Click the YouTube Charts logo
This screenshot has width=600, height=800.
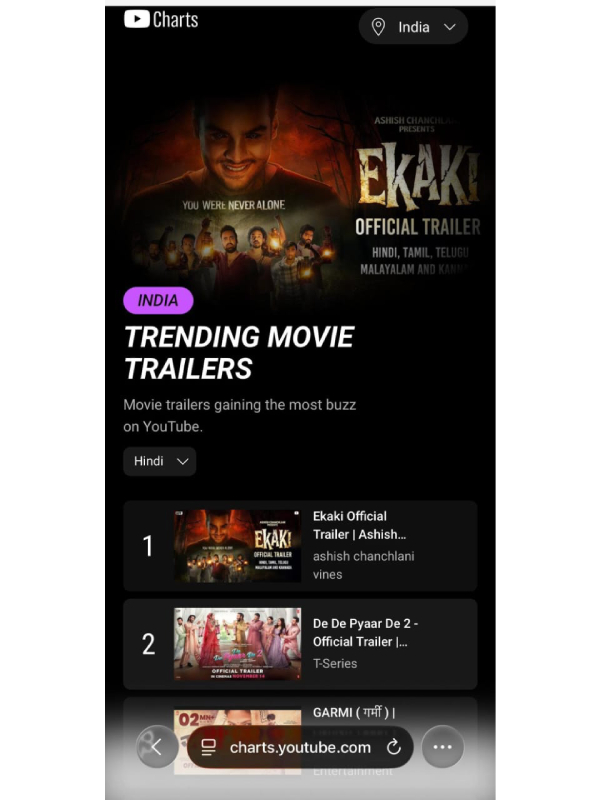(161, 19)
